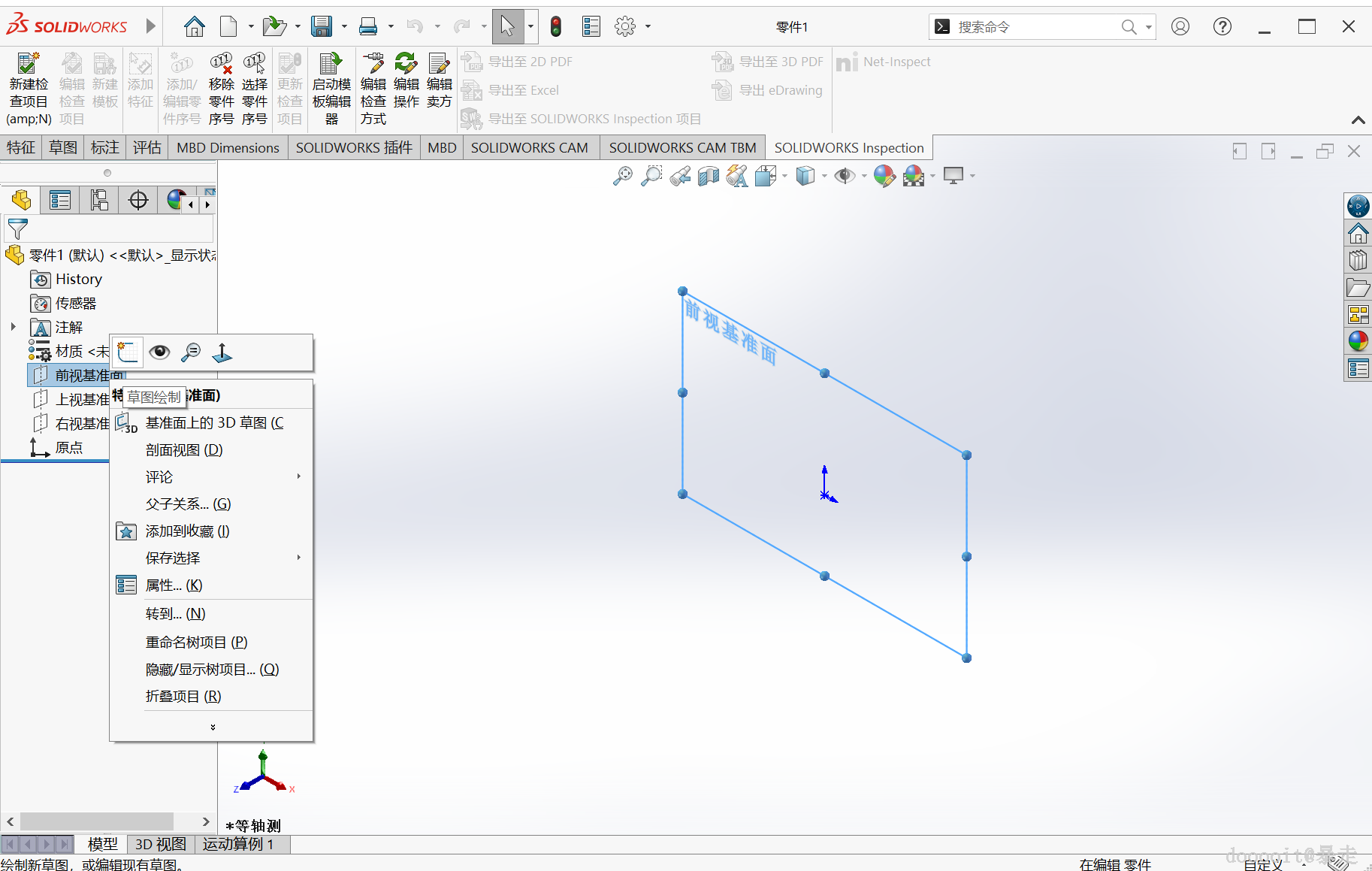Click the Sketch (草图绘制) icon in the context toolbar

128,352
